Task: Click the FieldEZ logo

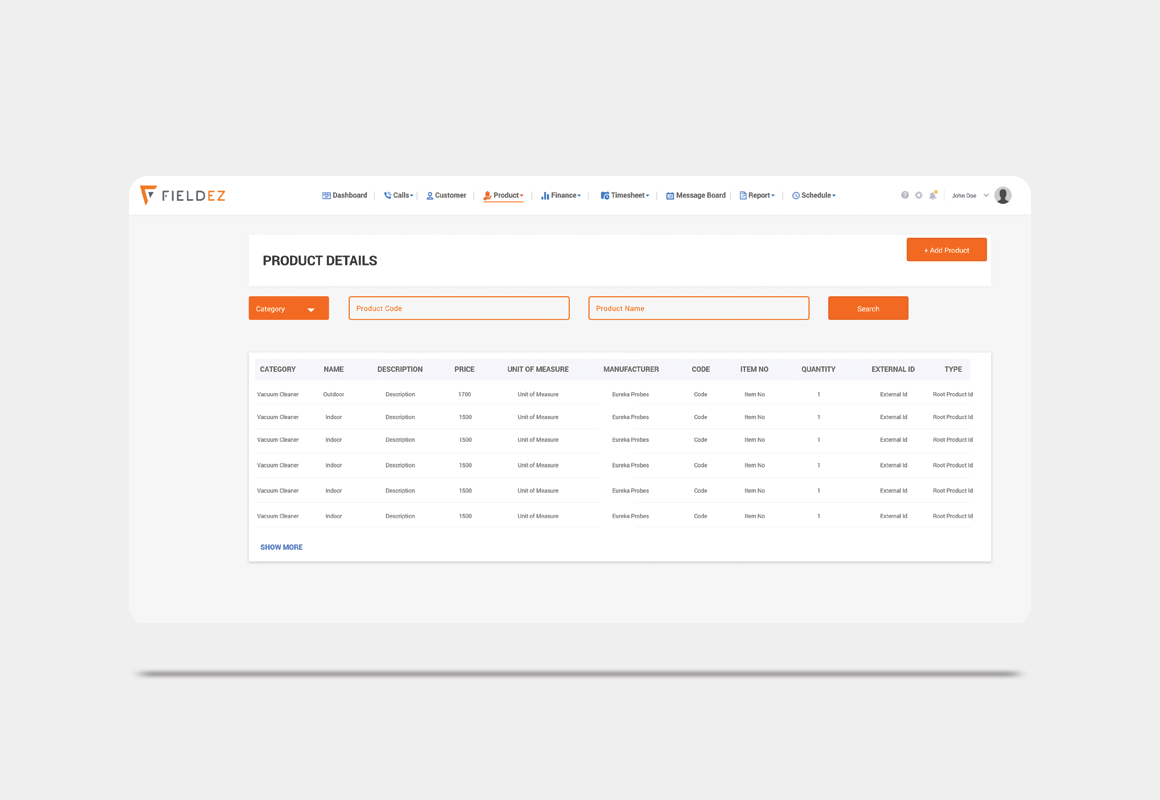Action: 183,196
